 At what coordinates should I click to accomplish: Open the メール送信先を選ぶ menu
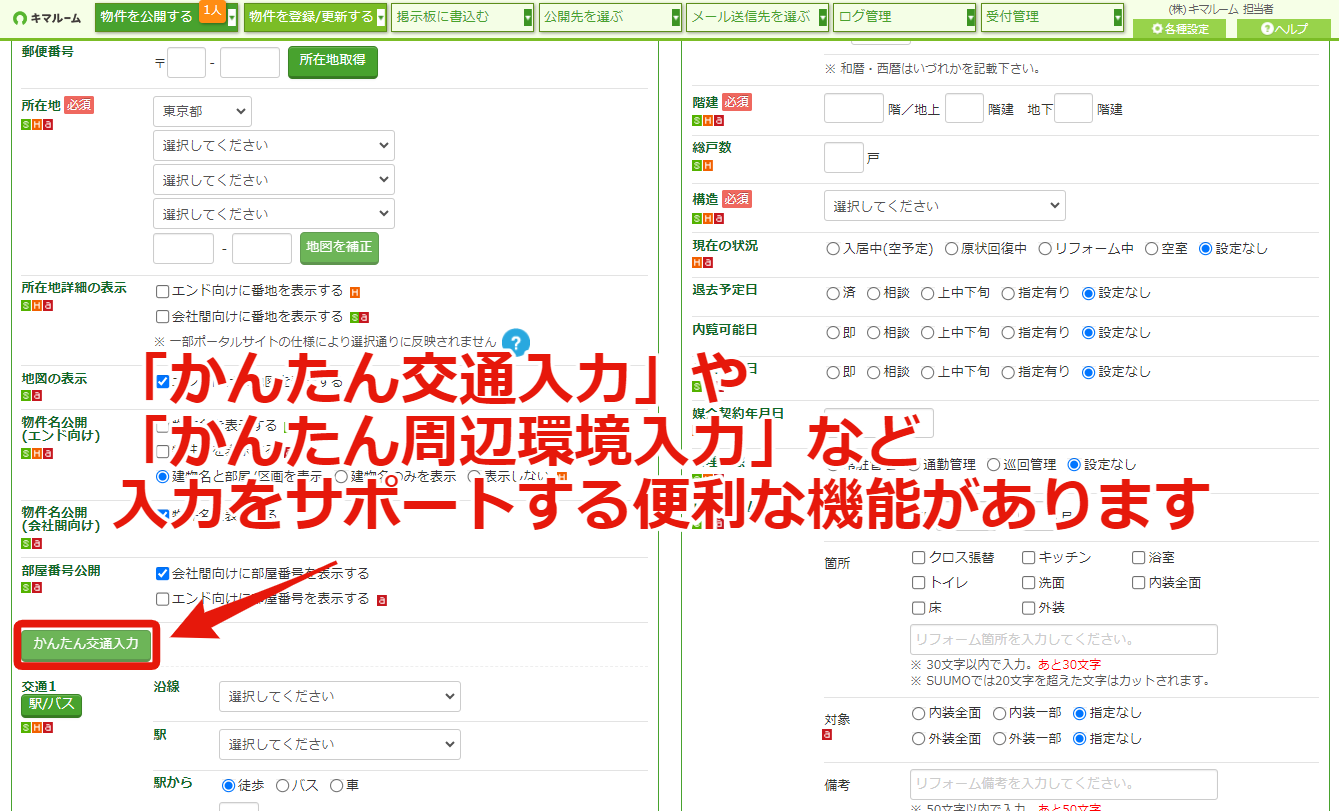(758, 17)
